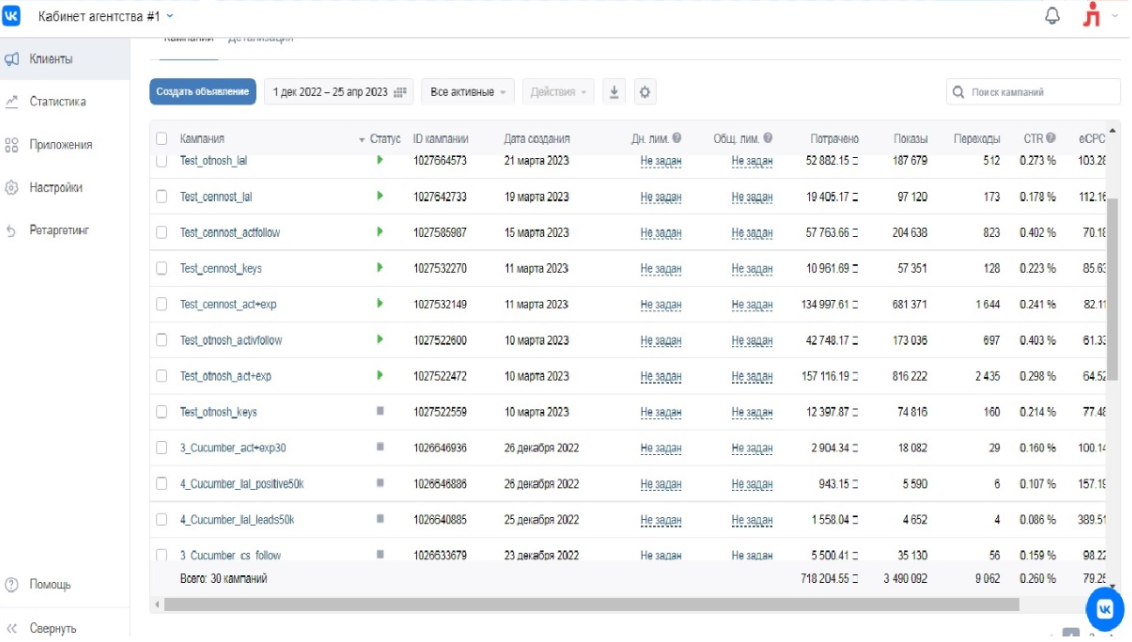Check the Test_cennost_act+exp row checkbox

tap(162, 304)
